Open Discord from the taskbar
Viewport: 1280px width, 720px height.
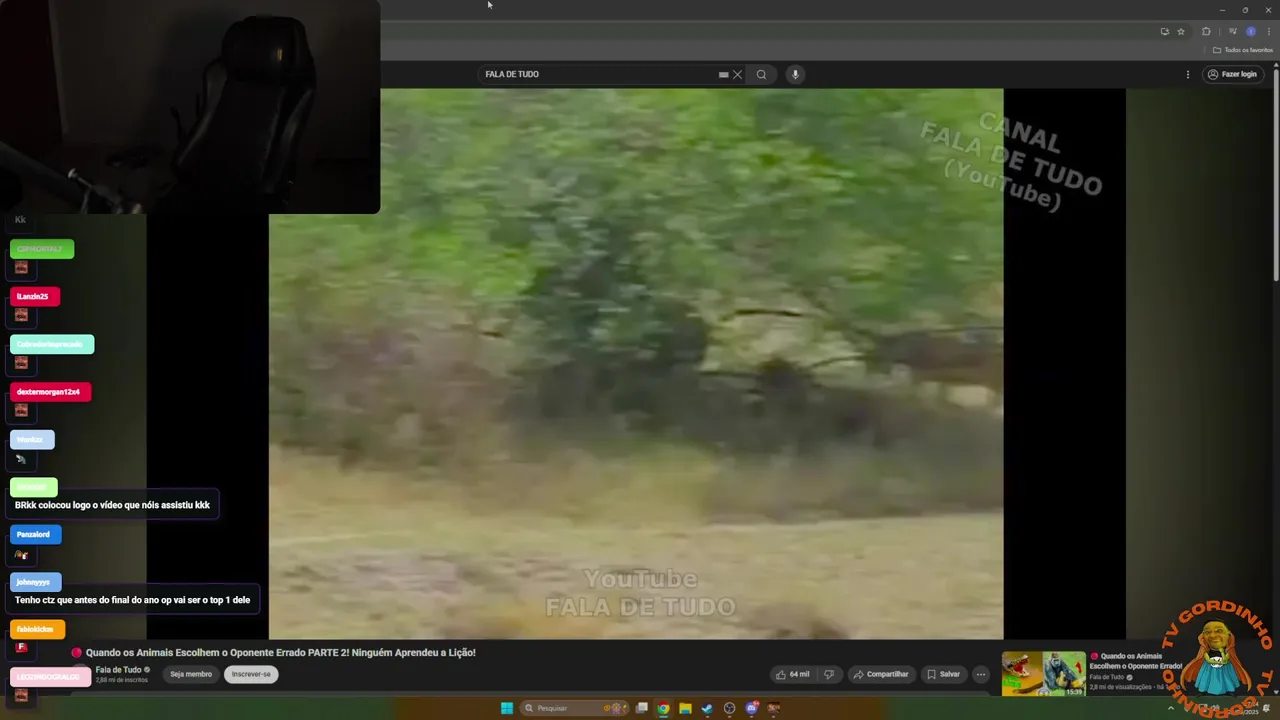(751, 708)
